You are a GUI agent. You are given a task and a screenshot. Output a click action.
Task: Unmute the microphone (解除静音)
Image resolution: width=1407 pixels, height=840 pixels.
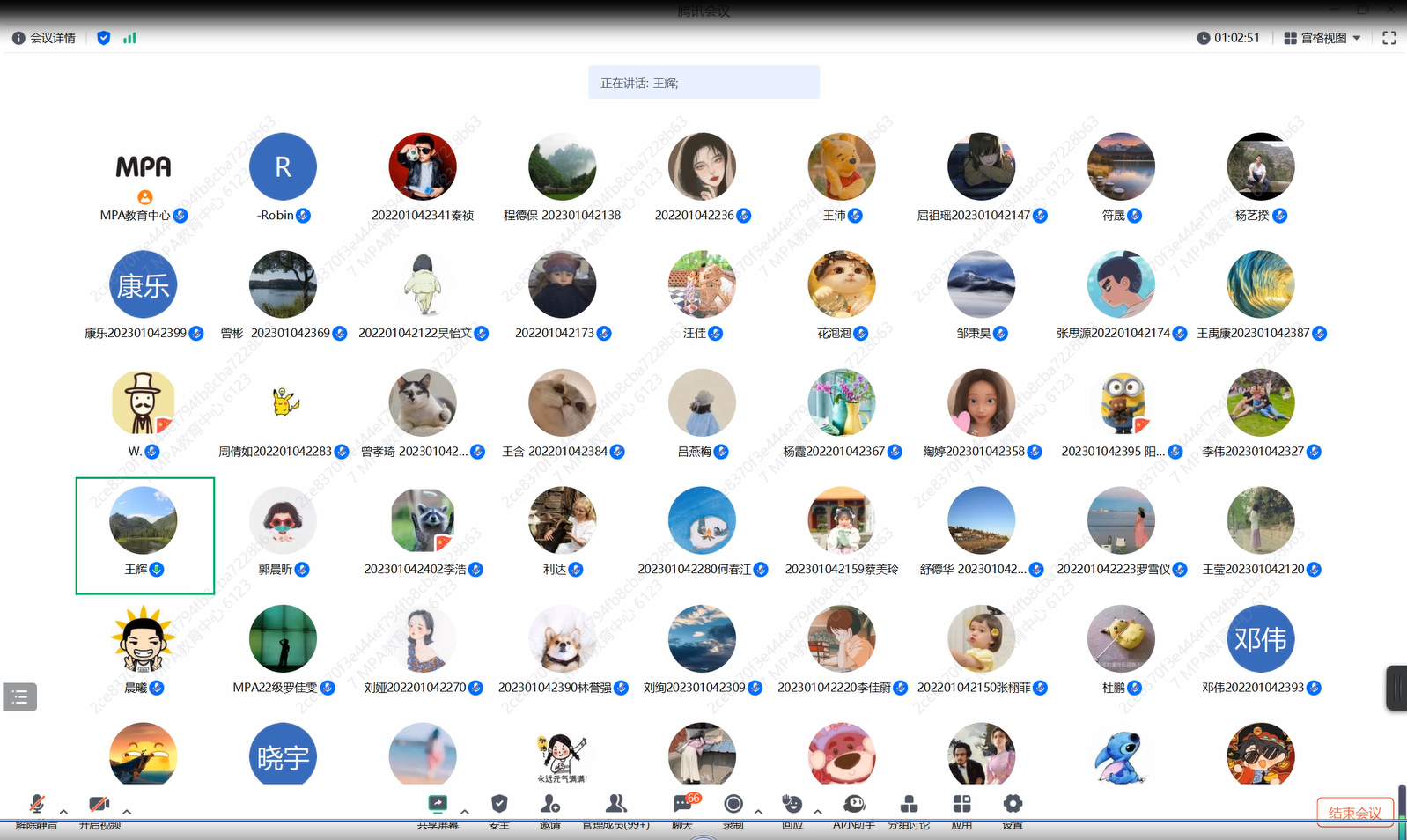pyautogui.click(x=37, y=805)
